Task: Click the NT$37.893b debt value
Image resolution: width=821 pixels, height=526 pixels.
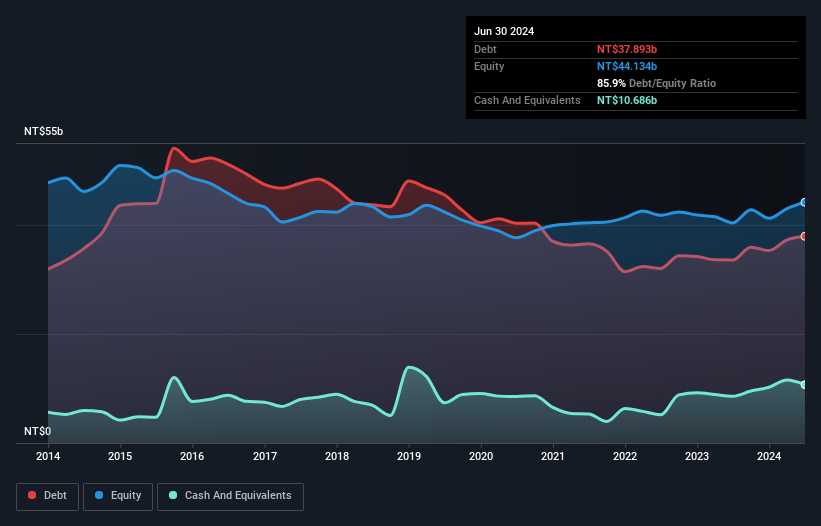Action: (x=627, y=49)
